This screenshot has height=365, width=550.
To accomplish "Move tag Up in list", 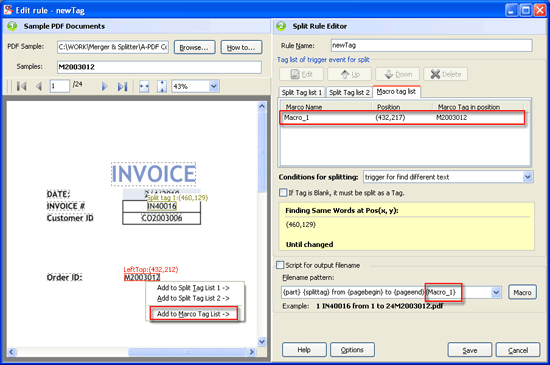I will coord(349,74).
